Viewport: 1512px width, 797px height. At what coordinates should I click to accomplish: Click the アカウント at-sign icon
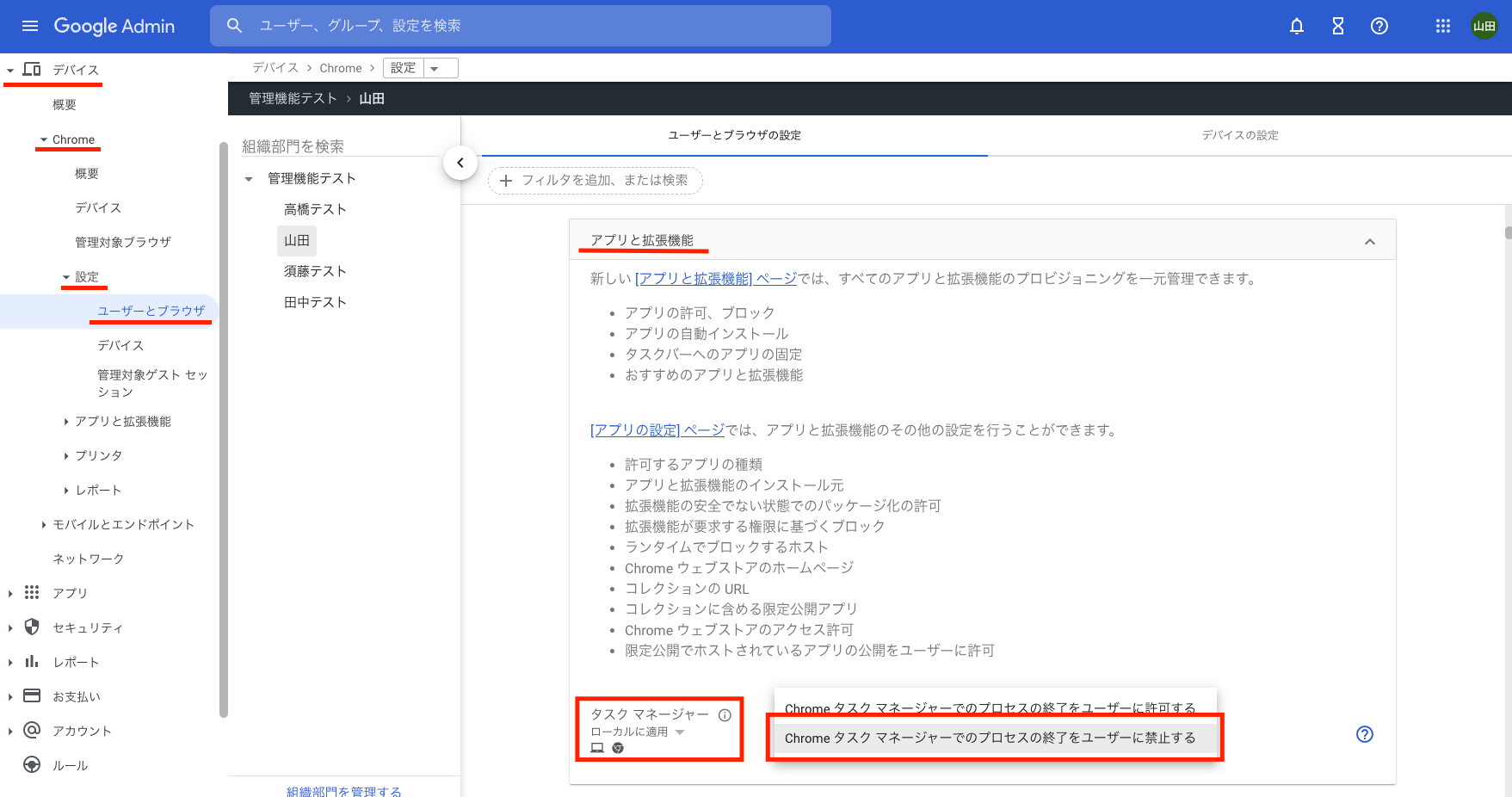pos(32,730)
